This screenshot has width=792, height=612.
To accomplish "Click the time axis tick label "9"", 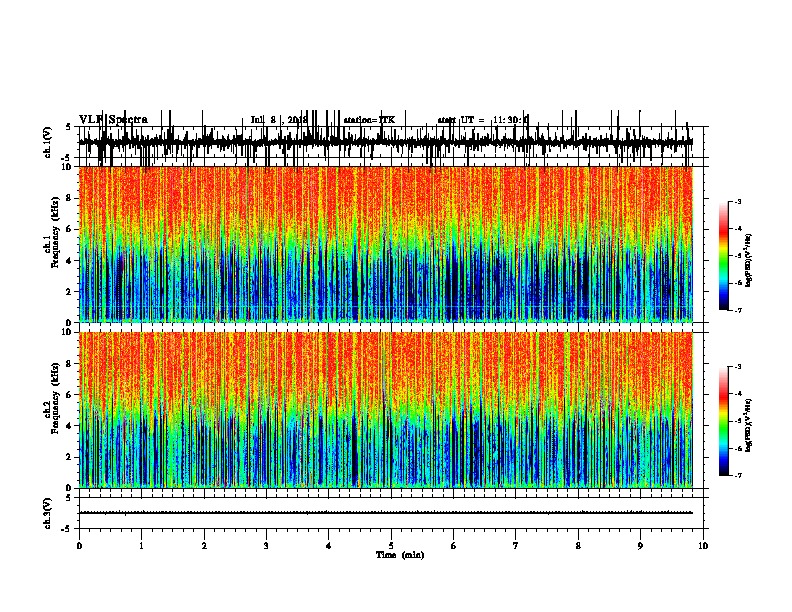I will pos(640,546).
